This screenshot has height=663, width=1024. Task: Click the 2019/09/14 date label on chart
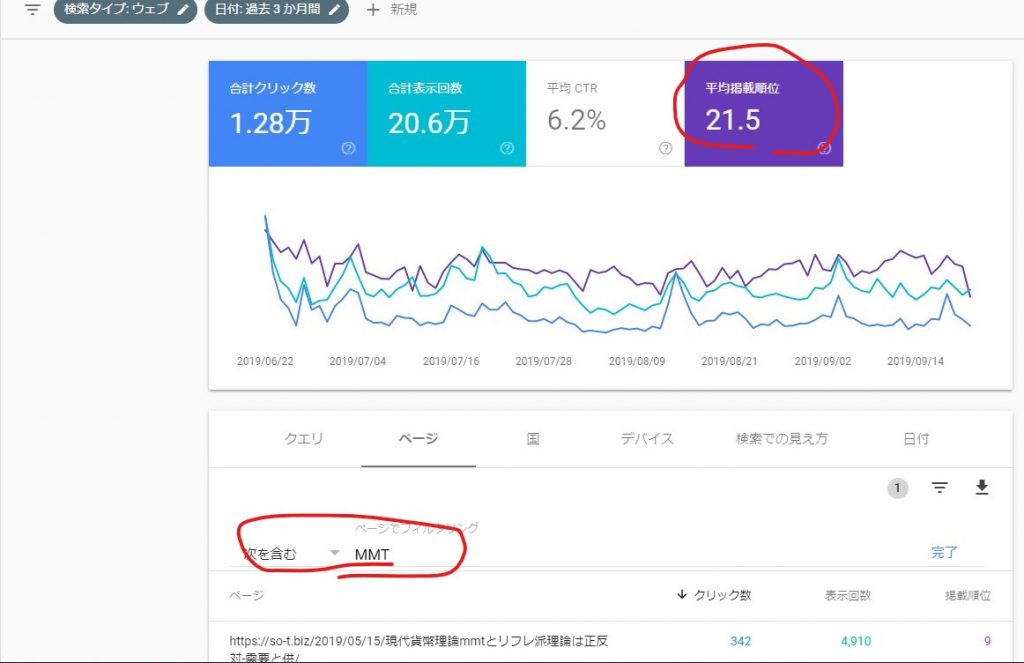(915, 361)
